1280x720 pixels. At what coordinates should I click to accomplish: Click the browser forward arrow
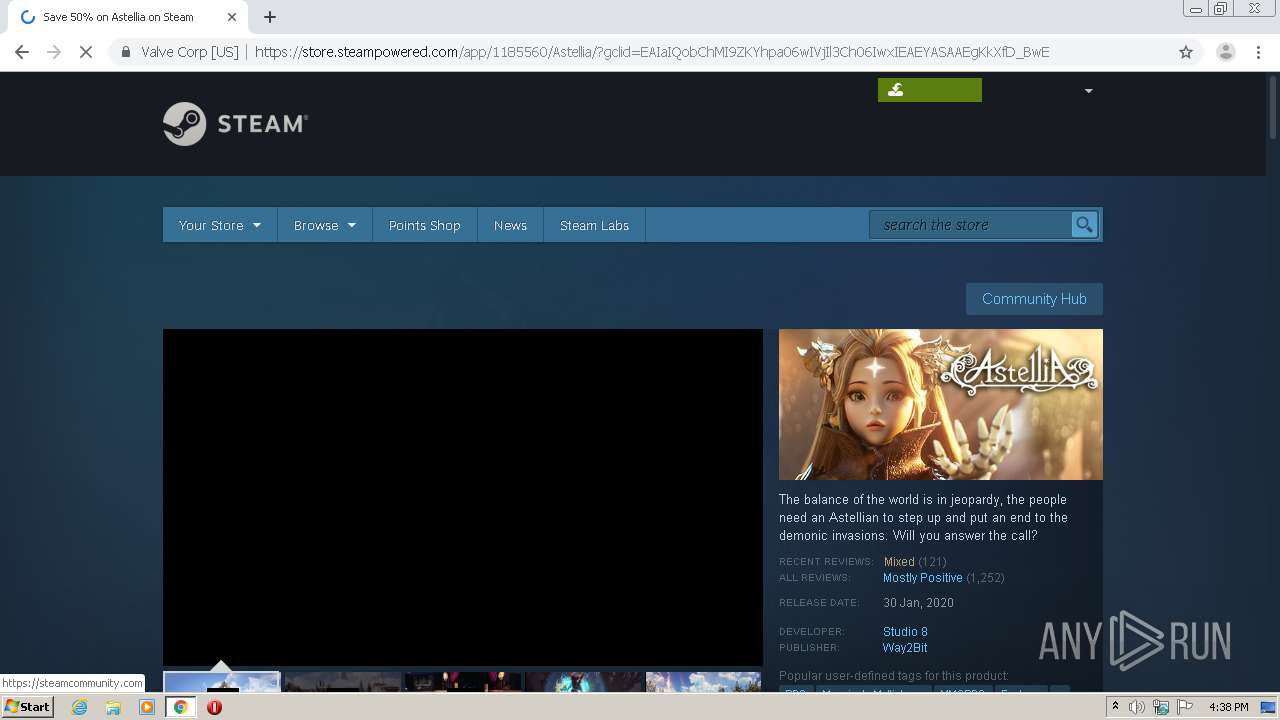click(x=54, y=52)
